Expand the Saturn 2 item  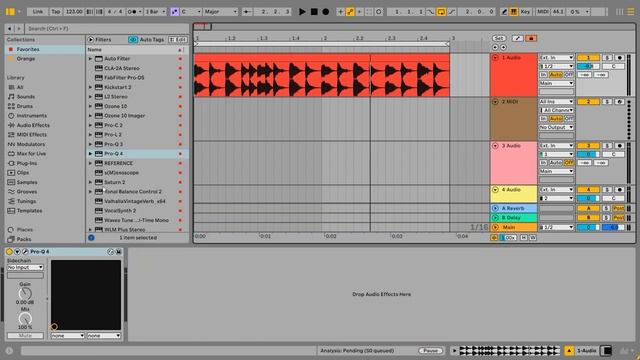click(90, 182)
